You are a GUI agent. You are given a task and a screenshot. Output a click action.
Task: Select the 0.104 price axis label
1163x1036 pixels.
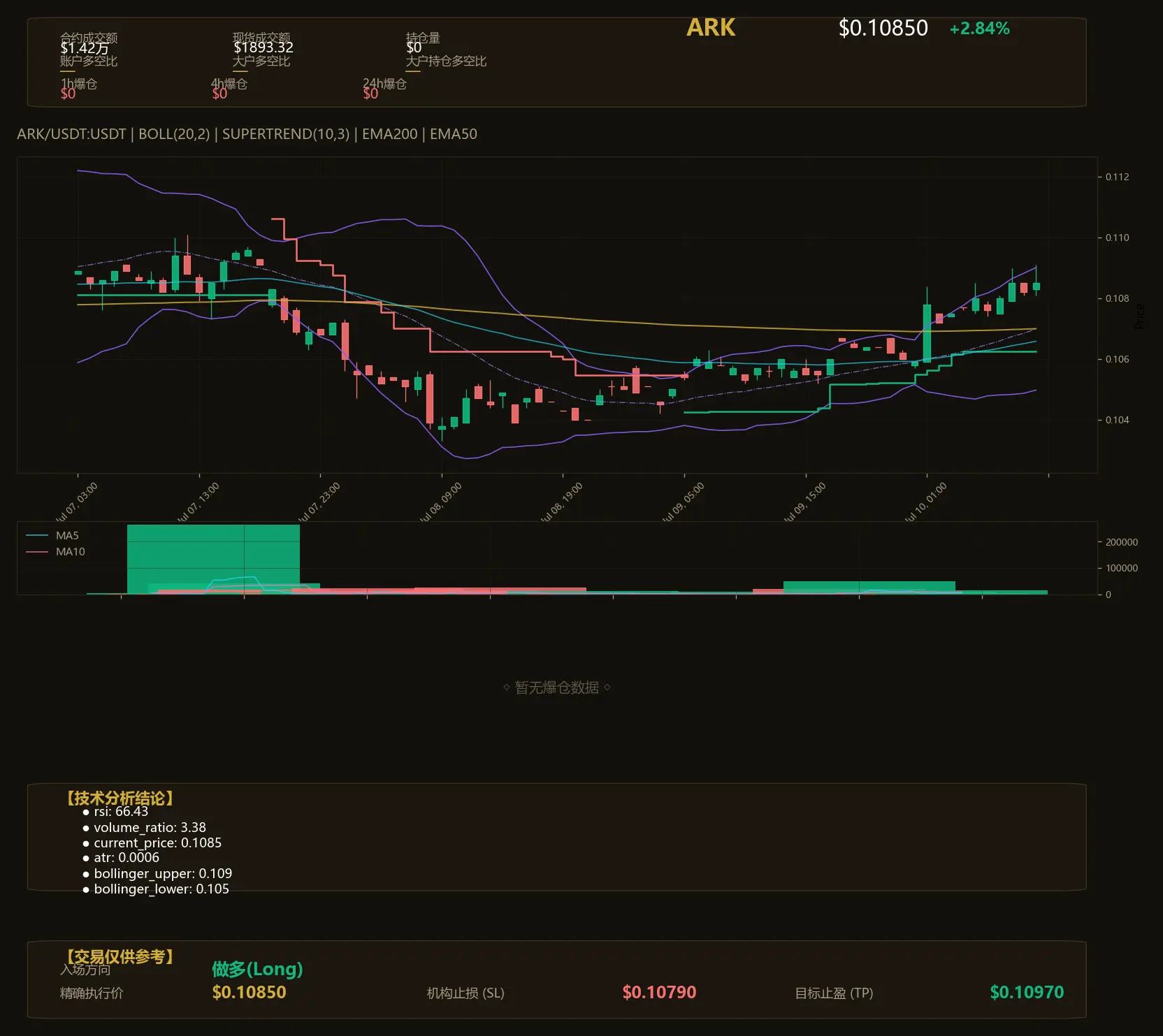(x=1117, y=420)
